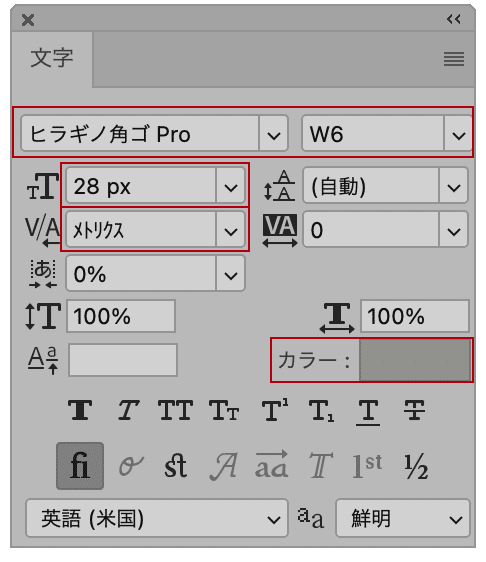Image resolution: width=486 pixels, height=562 pixels.
Task: Open the text color swatch
Action: [415, 360]
